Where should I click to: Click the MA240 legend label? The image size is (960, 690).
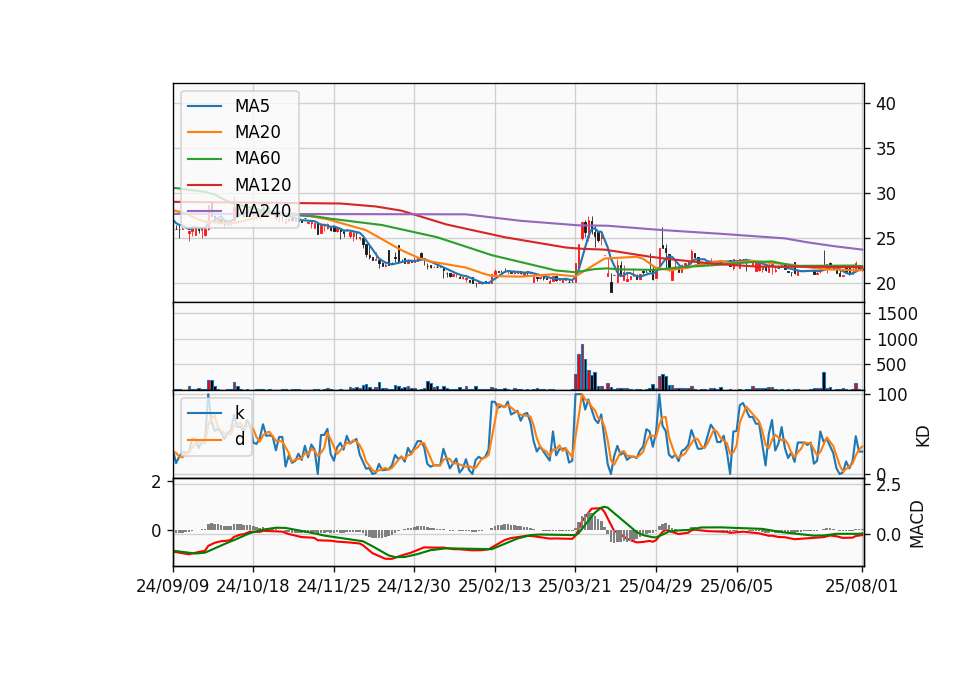(x=263, y=211)
